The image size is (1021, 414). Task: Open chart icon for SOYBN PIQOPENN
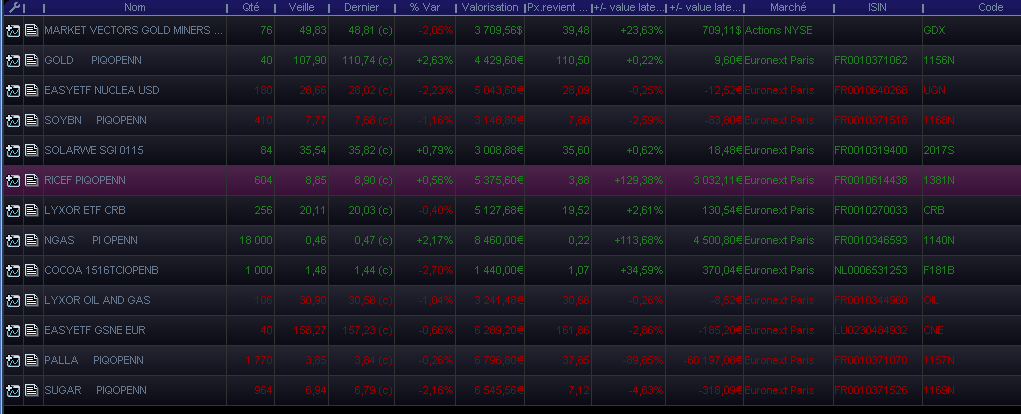[13, 120]
